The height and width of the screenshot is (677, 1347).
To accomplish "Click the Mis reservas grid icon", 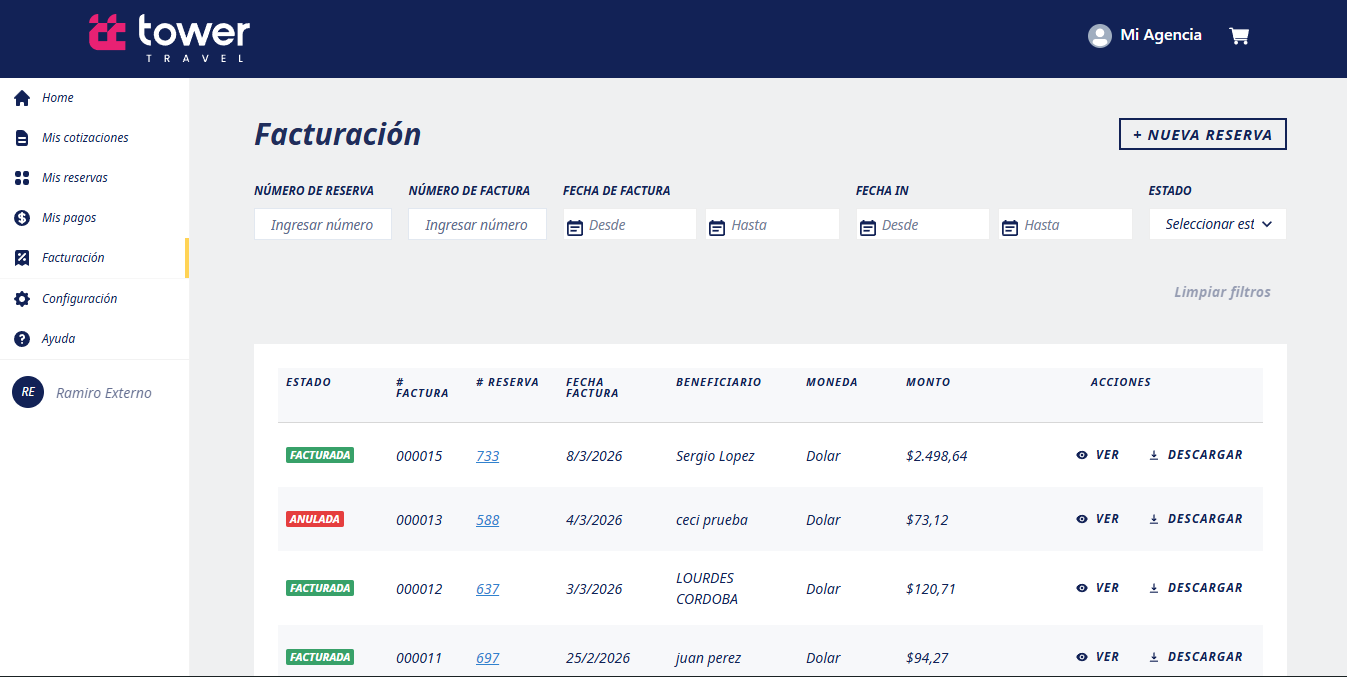I will click(20, 177).
